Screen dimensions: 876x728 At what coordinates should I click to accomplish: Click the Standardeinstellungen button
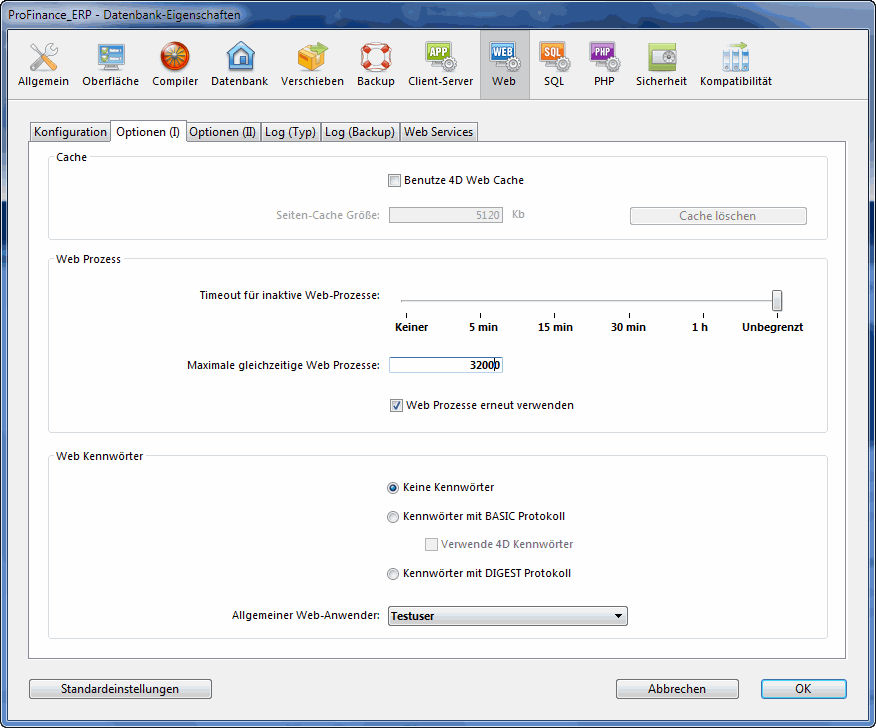(x=120, y=689)
